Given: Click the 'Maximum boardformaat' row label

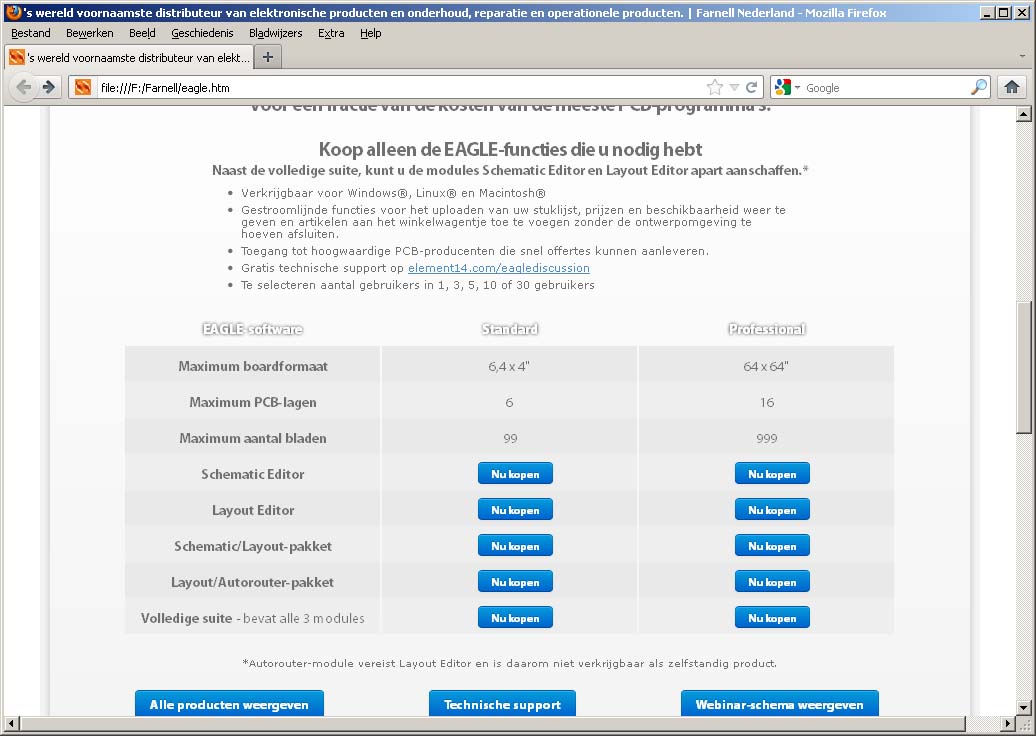Looking at the screenshot, I should 253,366.
